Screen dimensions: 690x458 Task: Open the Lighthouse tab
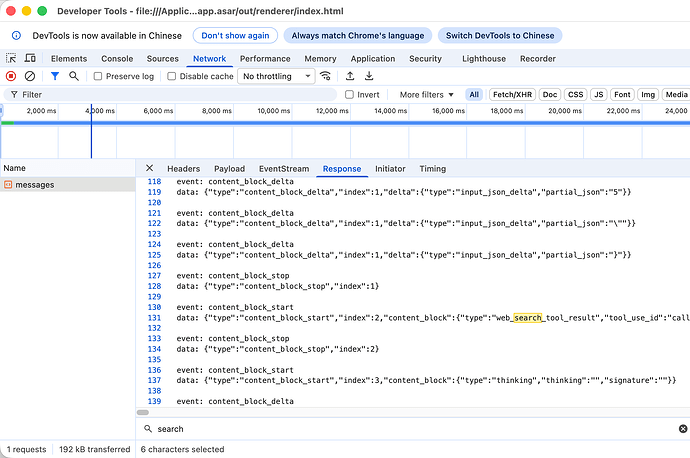[484, 59]
